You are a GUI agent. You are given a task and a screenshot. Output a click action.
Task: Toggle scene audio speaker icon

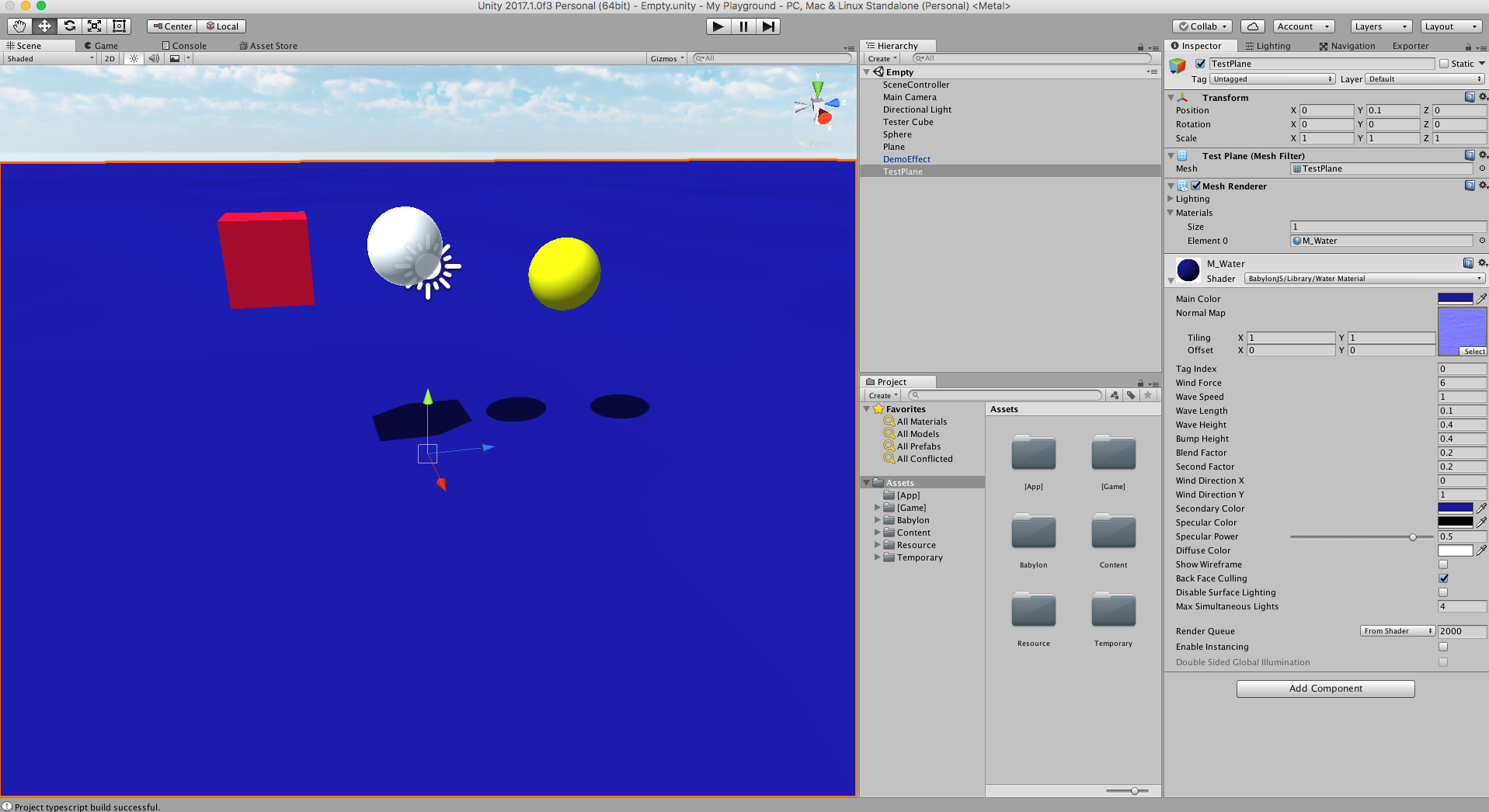pyautogui.click(x=154, y=59)
